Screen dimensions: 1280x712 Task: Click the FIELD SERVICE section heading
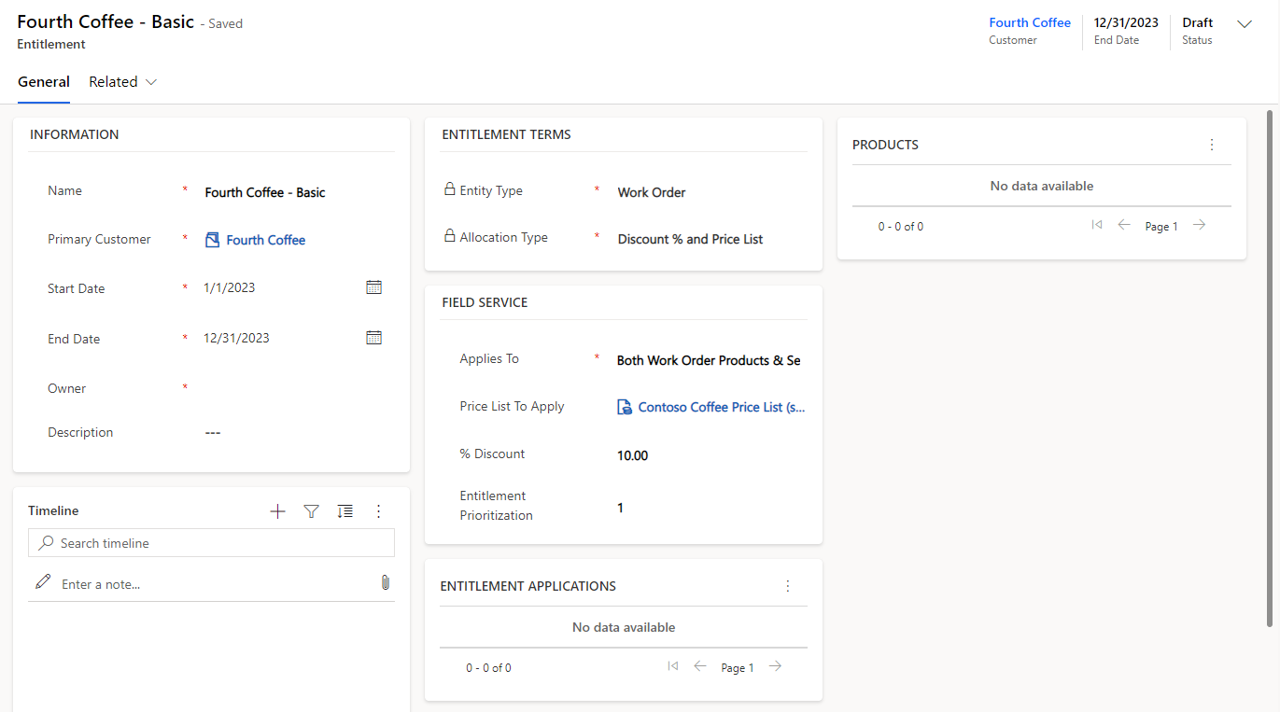coord(485,302)
